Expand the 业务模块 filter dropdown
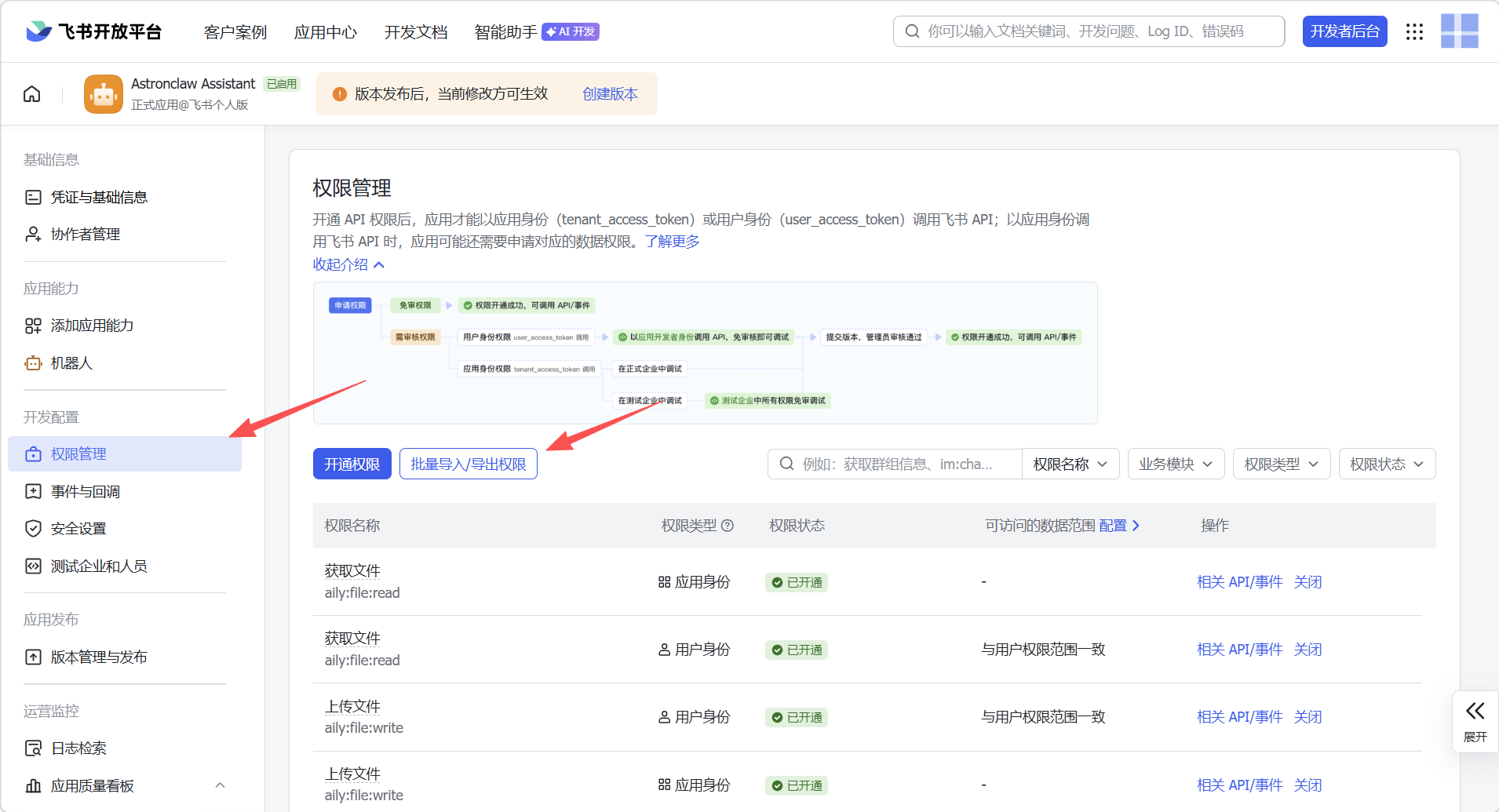 [1175, 464]
